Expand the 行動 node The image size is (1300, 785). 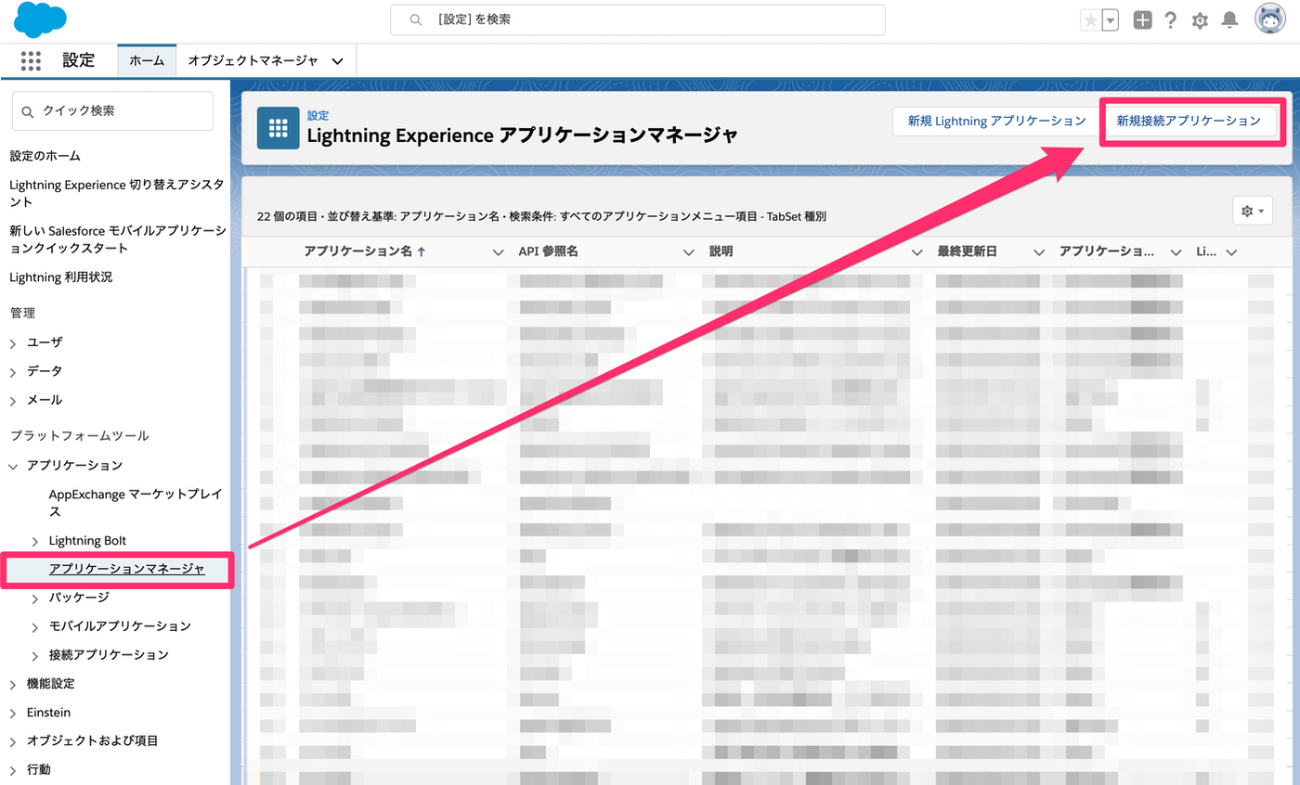pos(13,771)
